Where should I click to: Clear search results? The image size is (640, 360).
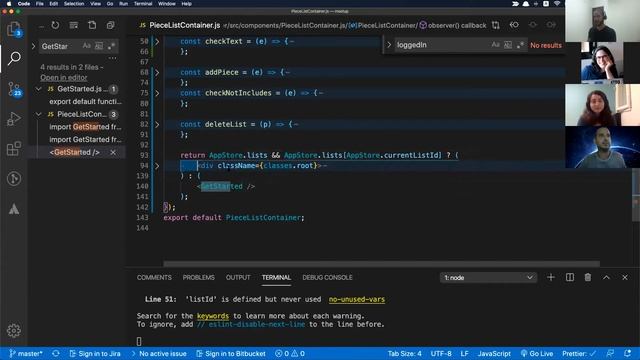[73, 25]
